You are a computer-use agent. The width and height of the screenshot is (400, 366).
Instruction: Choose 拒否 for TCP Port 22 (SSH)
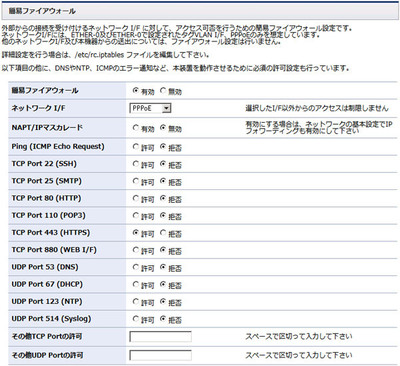pos(163,164)
